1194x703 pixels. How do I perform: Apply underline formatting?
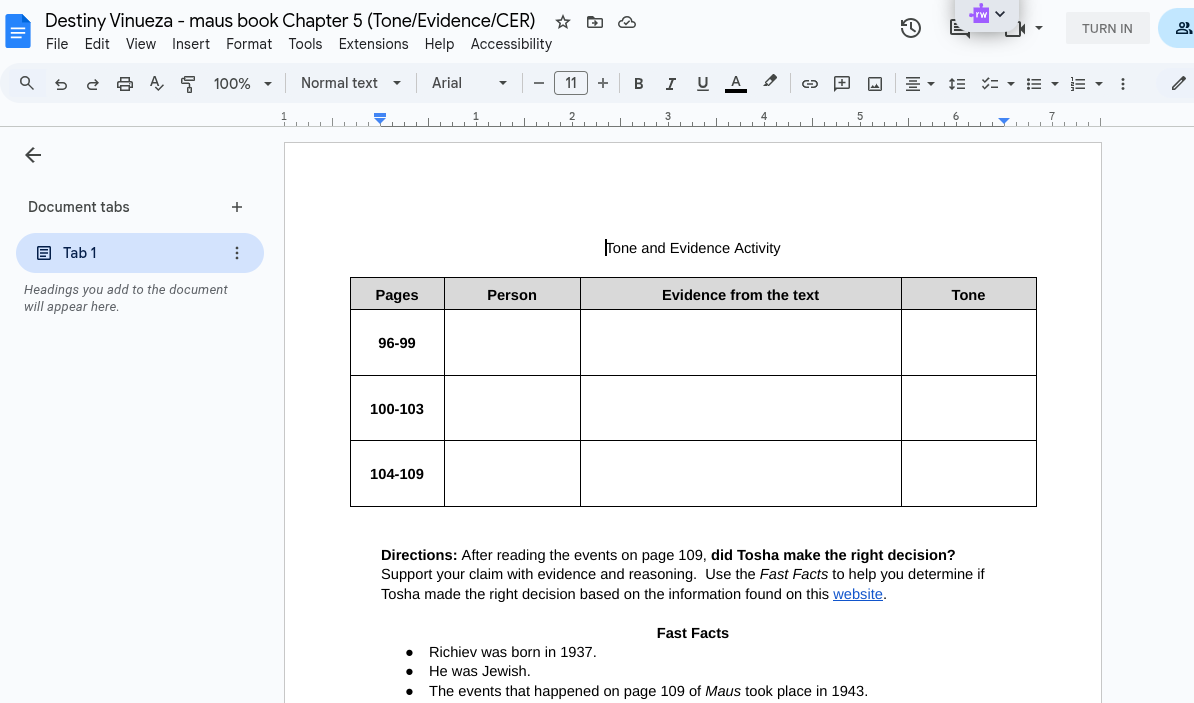[x=703, y=83]
